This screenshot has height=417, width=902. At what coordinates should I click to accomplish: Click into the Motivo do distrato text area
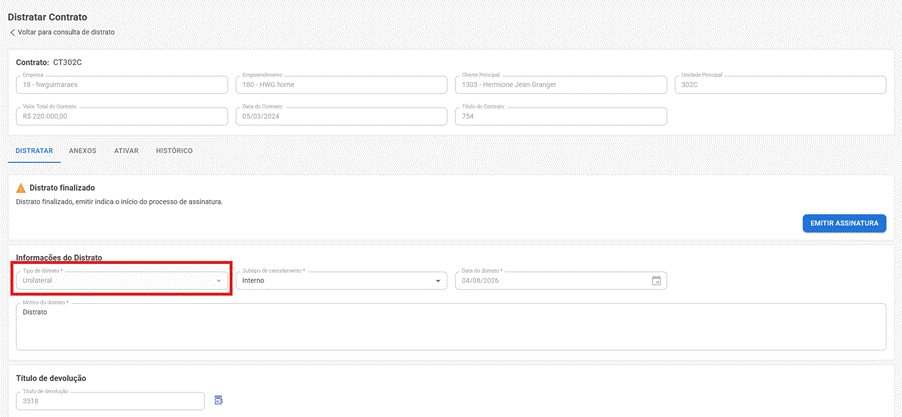[451, 327]
